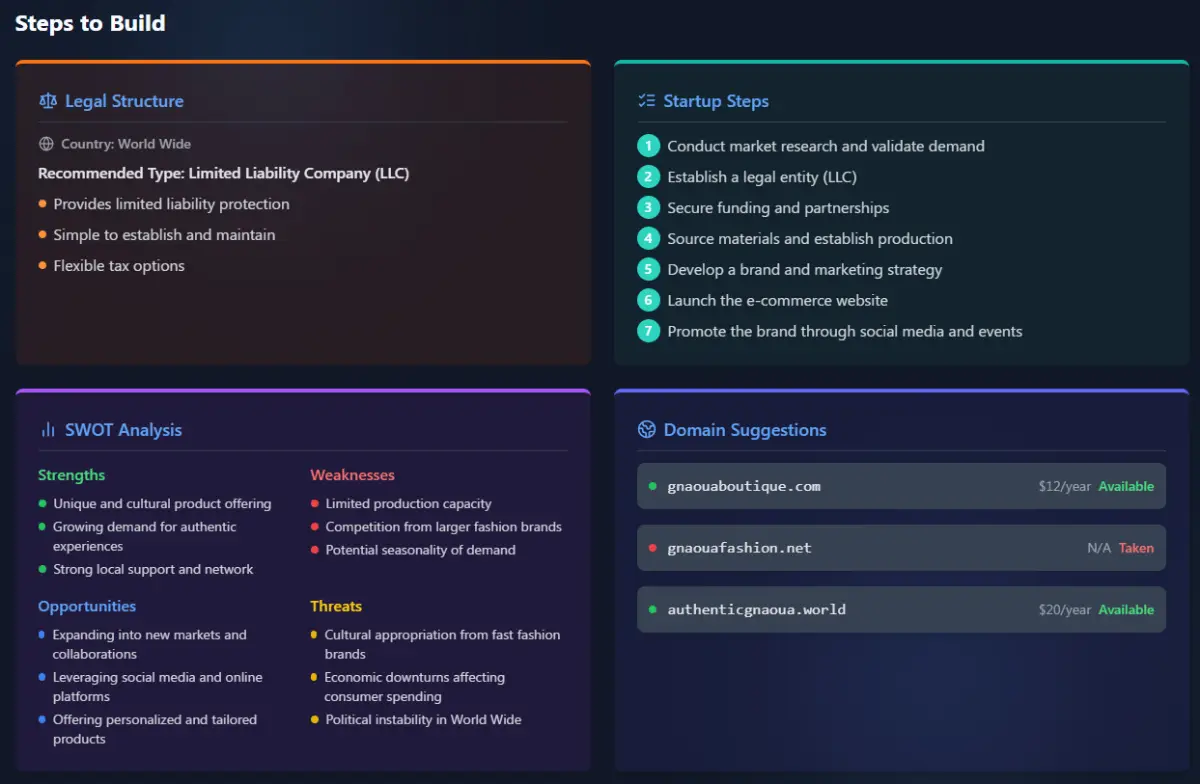Viewport: 1200px width, 784px height.
Task: Click the green status dot for gnaouaboutique.com
Action: [653, 486]
